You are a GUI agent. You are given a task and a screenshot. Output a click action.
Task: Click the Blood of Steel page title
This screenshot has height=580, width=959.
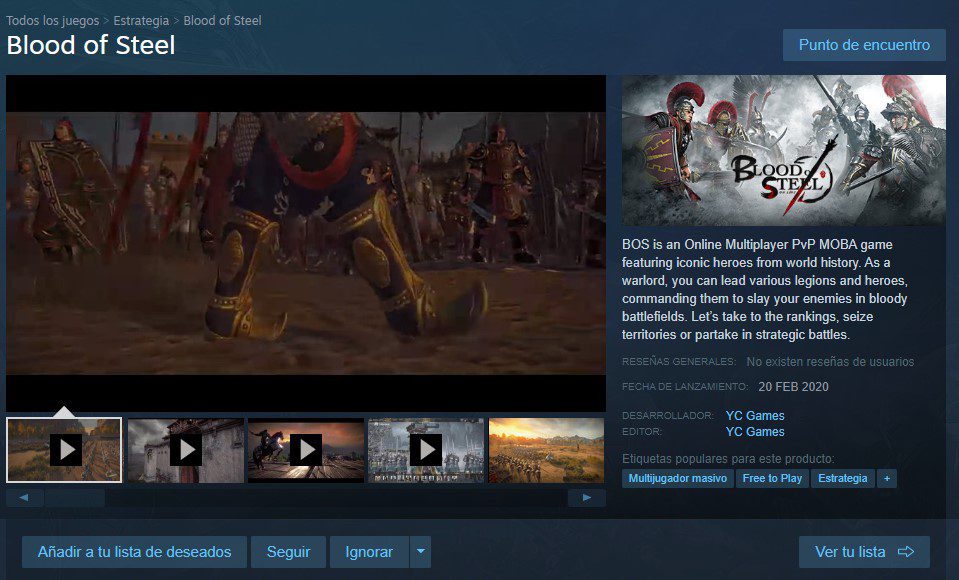tap(91, 45)
